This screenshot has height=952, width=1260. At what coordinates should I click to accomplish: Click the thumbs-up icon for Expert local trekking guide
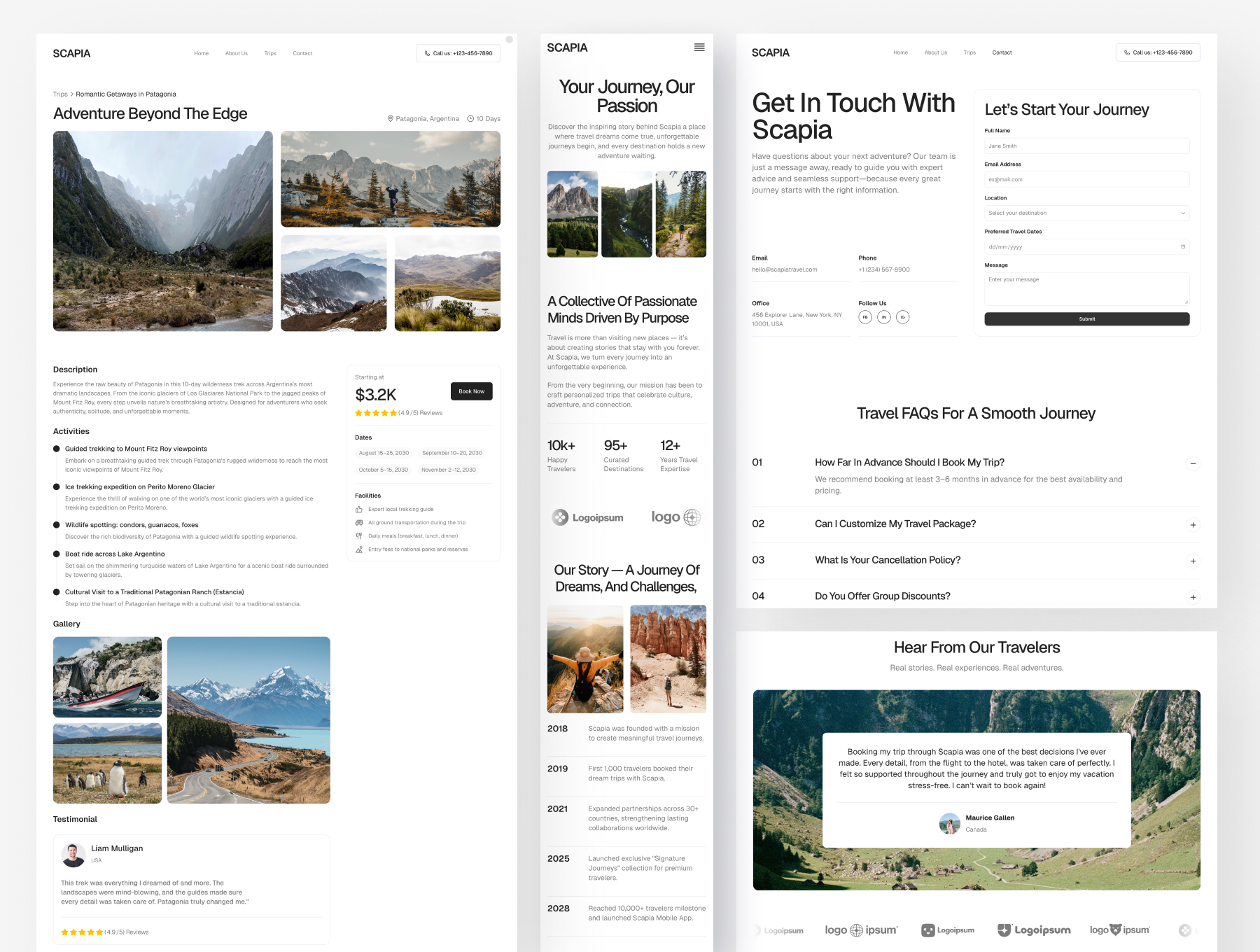tap(359, 510)
